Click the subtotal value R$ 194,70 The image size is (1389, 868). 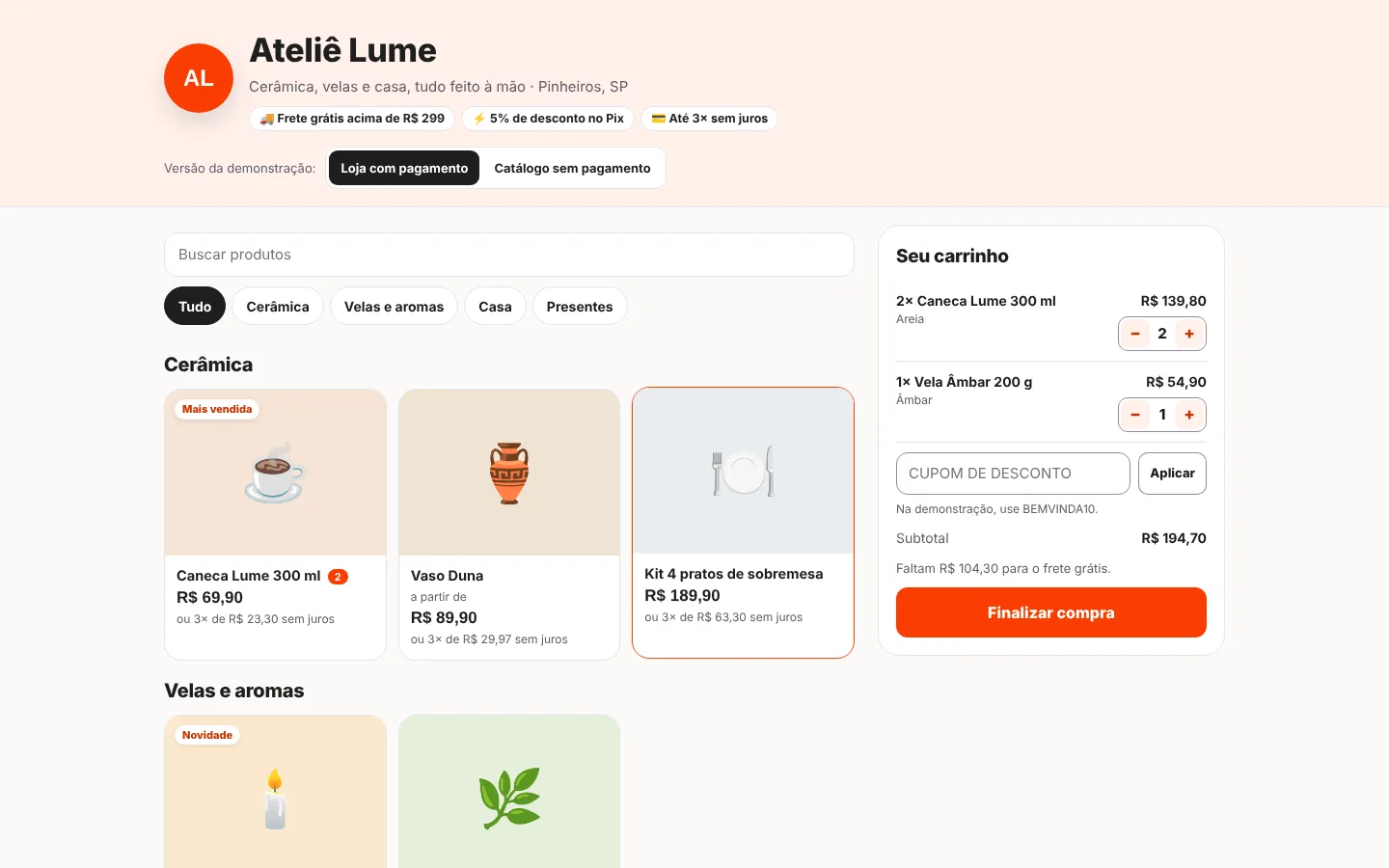(x=1174, y=538)
